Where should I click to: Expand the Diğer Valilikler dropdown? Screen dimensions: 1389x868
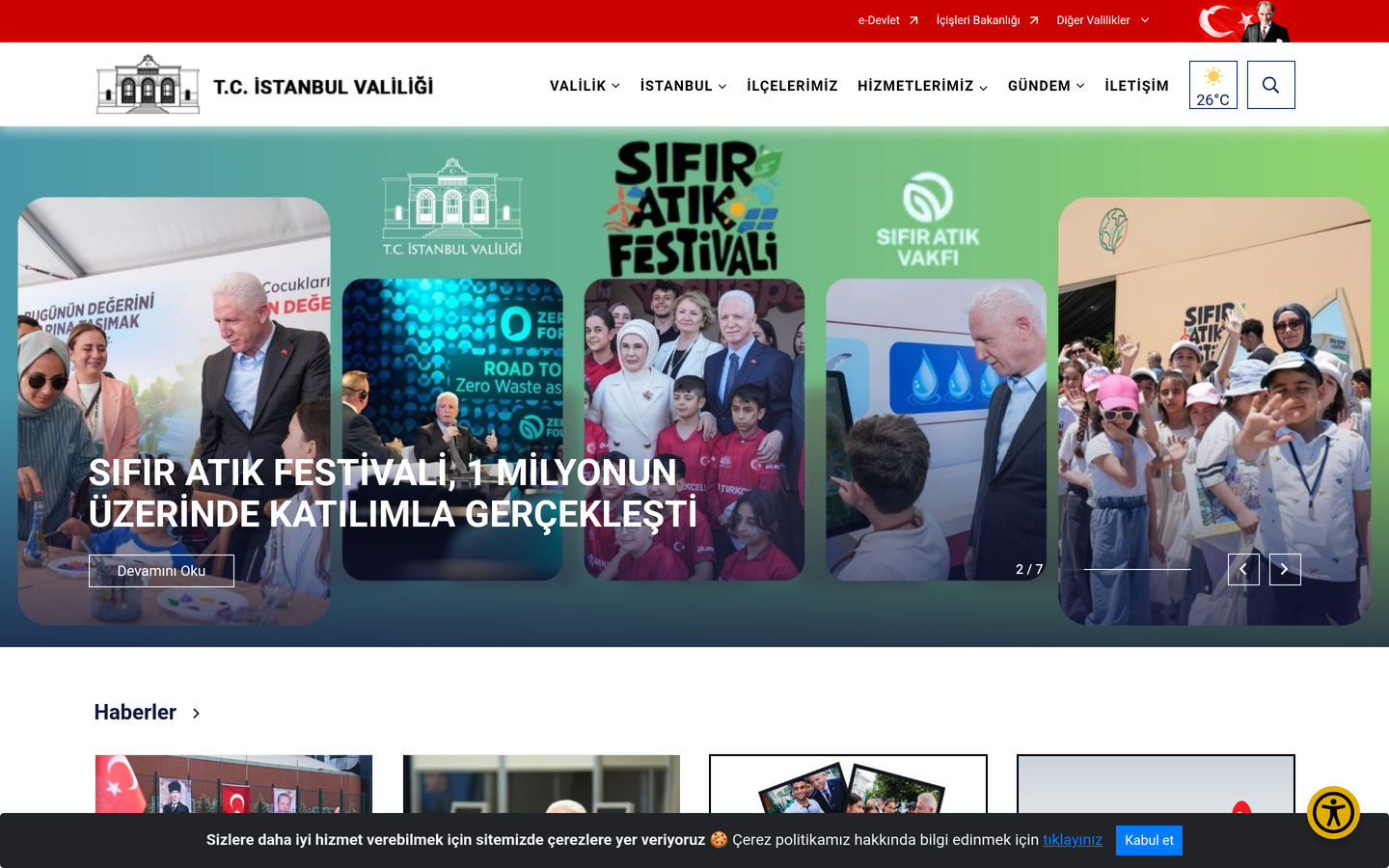[1103, 20]
